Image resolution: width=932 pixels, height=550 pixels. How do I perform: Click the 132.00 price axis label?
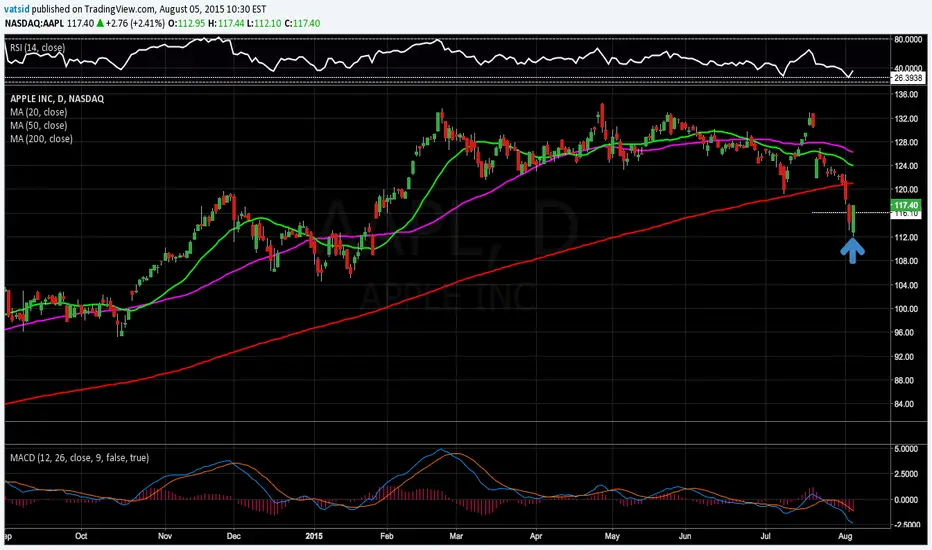coord(906,119)
